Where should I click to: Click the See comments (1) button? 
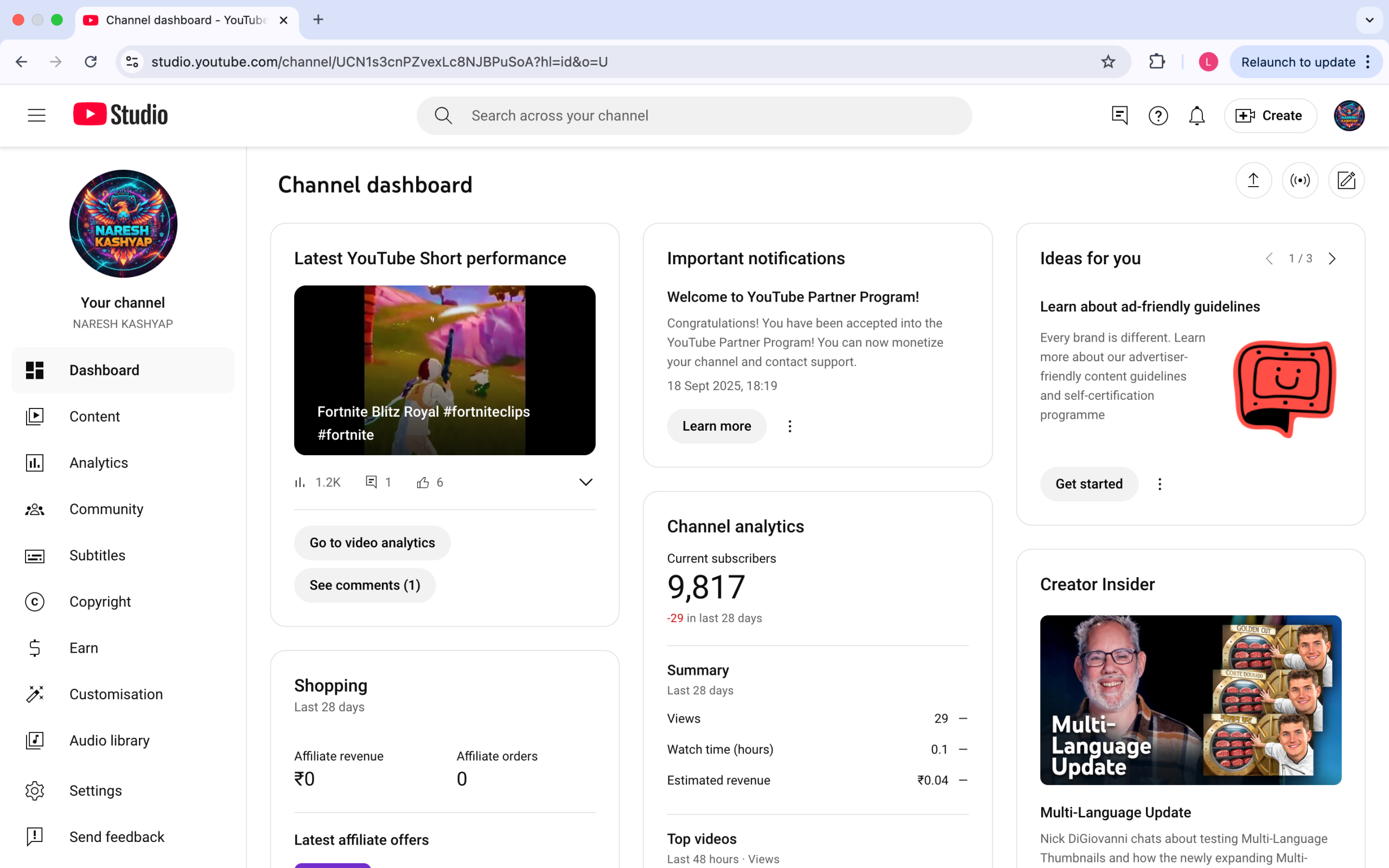pyautogui.click(x=365, y=585)
